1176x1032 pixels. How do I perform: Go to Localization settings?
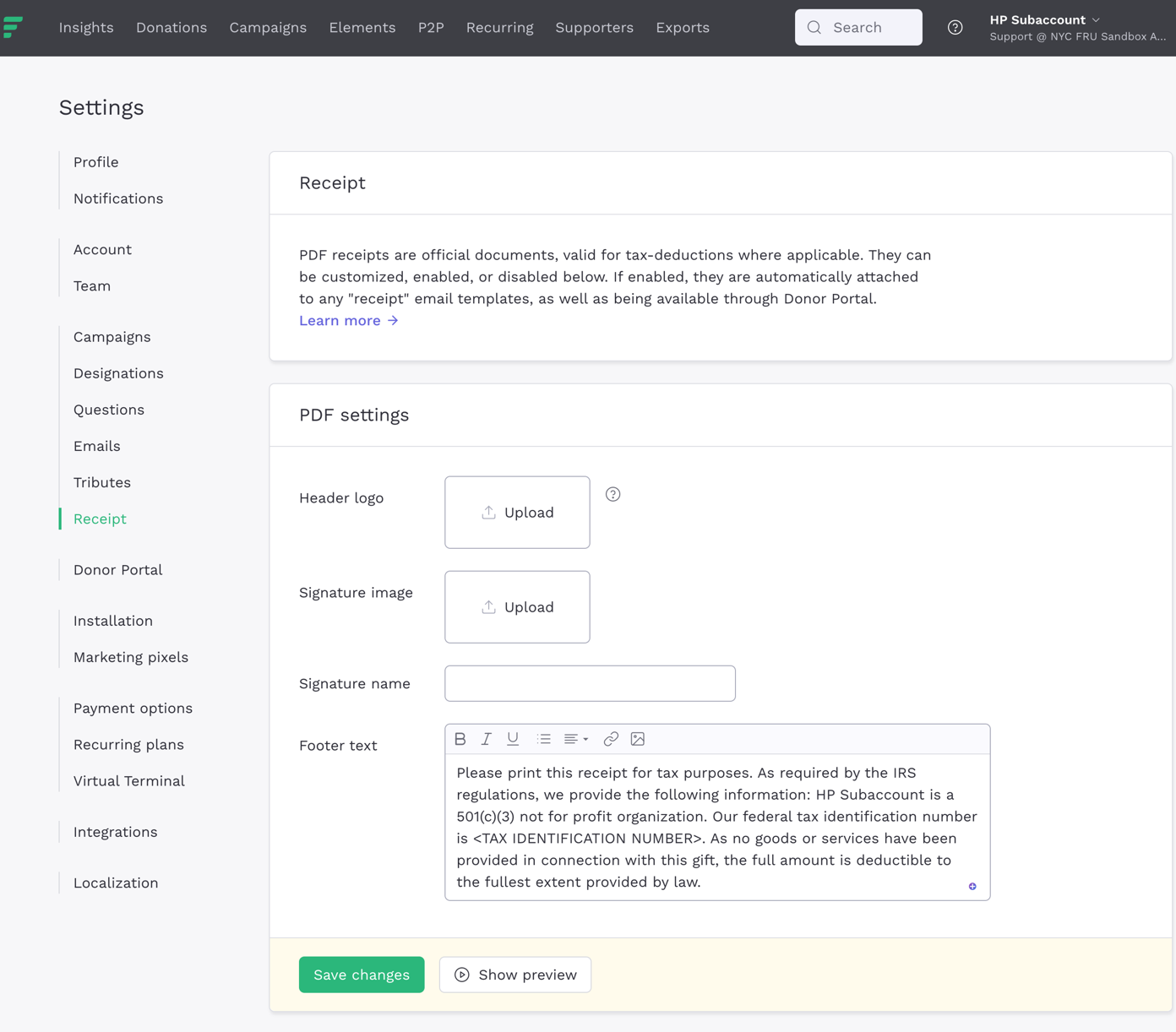(x=116, y=883)
